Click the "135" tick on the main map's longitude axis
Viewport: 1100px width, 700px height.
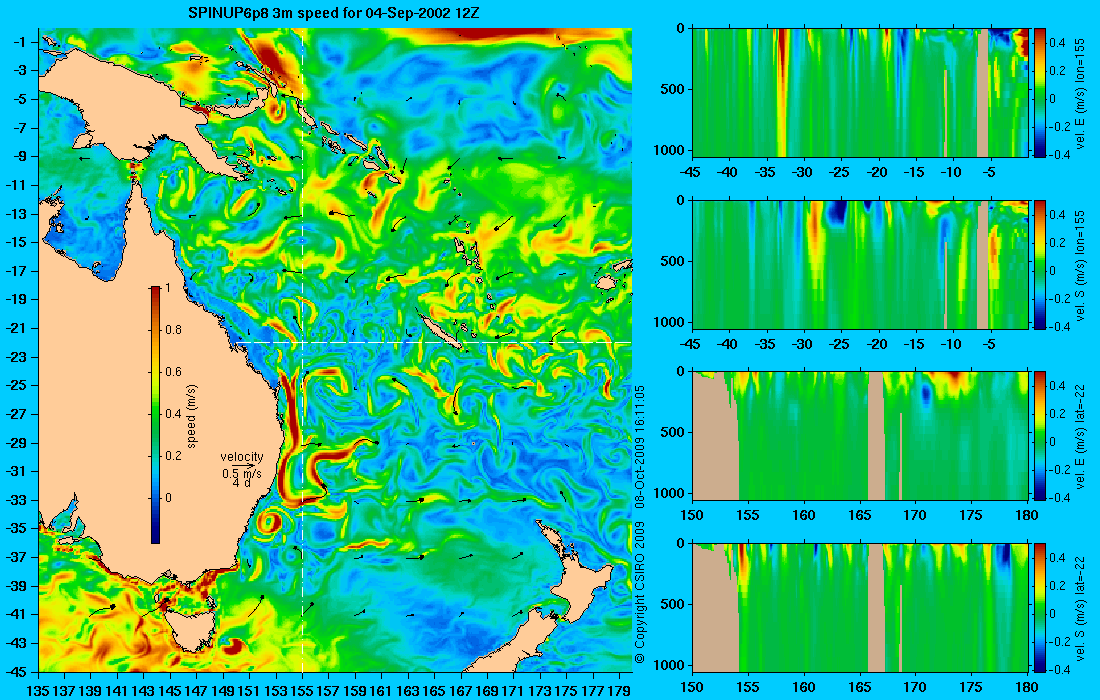click(x=37, y=690)
